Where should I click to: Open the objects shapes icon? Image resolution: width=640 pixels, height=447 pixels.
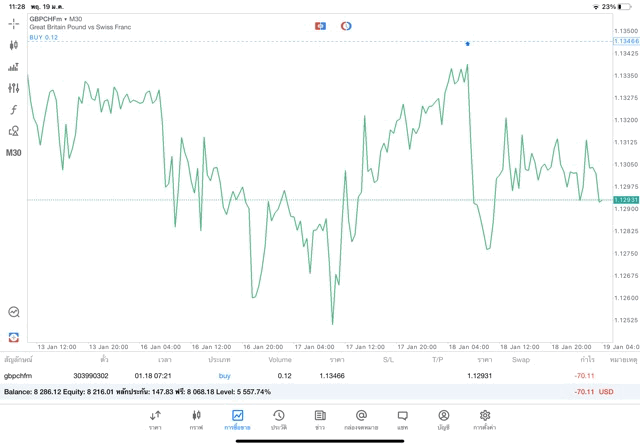click(x=14, y=131)
